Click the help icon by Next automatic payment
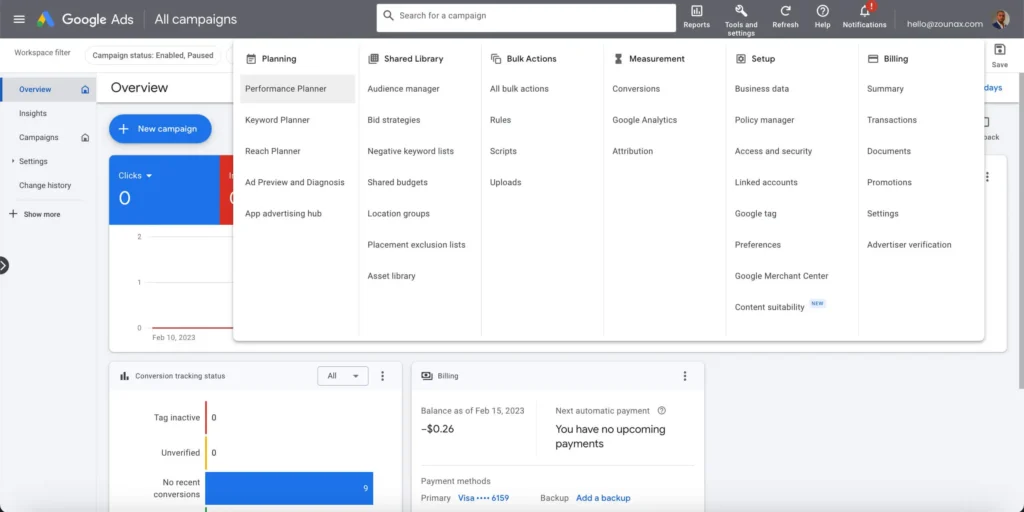 point(662,411)
